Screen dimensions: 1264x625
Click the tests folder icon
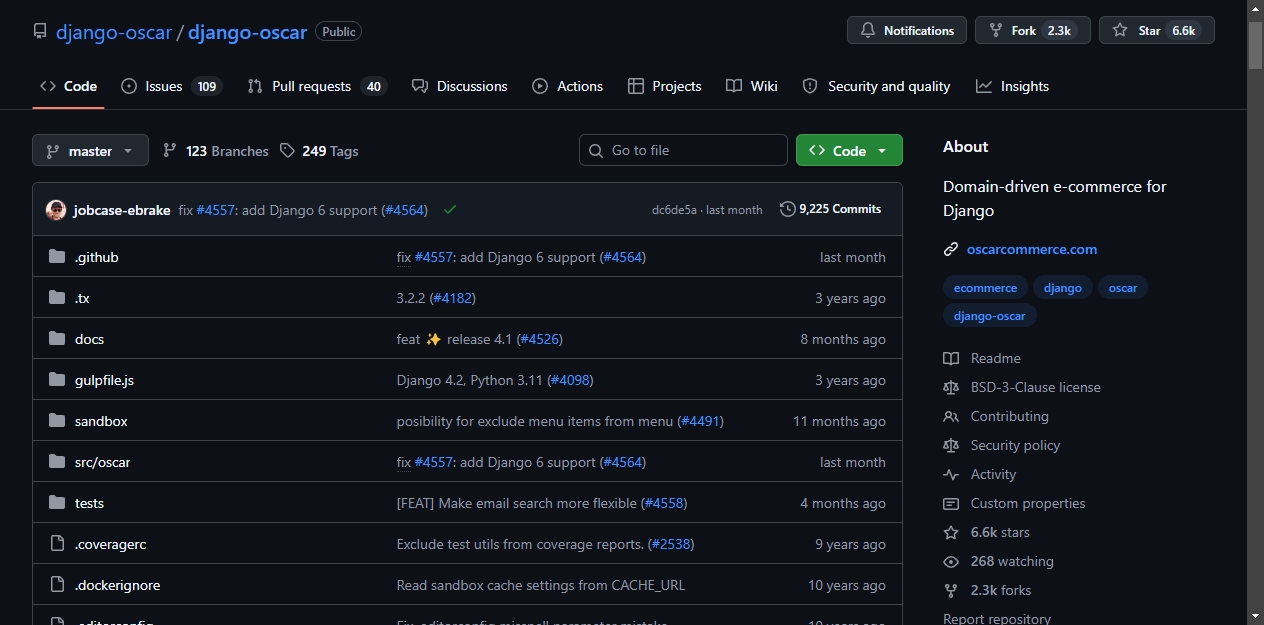click(57, 503)
